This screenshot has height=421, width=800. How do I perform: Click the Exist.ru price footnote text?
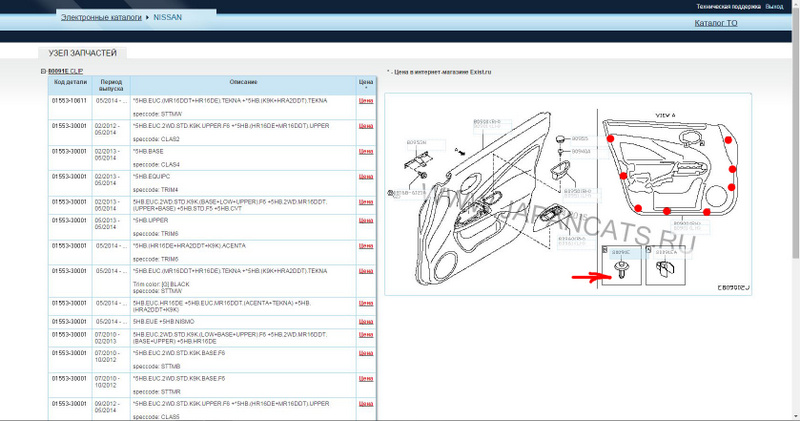(439, 72)
